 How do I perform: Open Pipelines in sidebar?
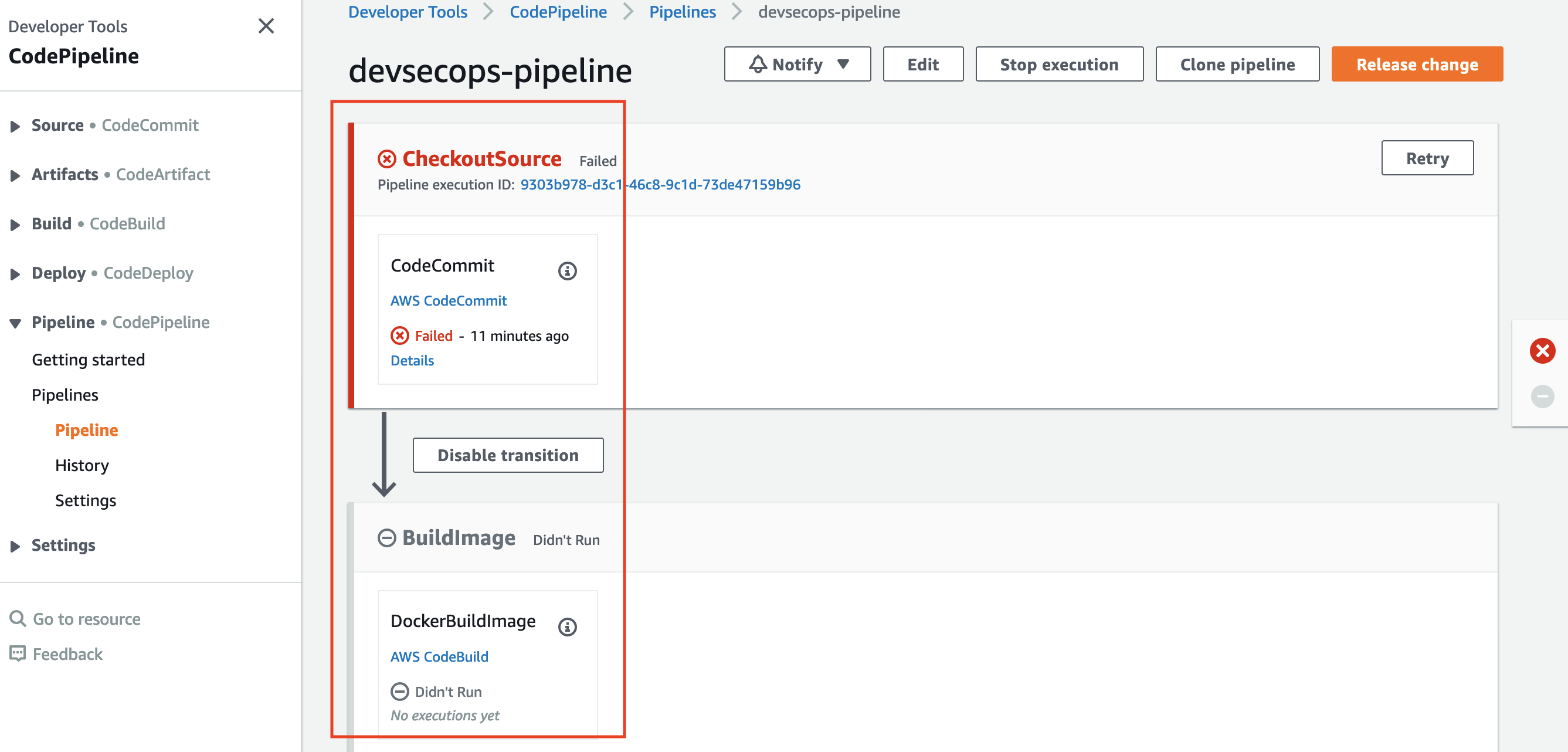click(x=65, y=395)
